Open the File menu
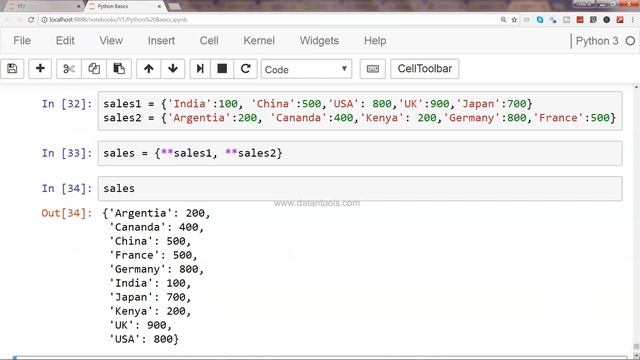Viewport: 640px width, 360px height. [22, 40]
